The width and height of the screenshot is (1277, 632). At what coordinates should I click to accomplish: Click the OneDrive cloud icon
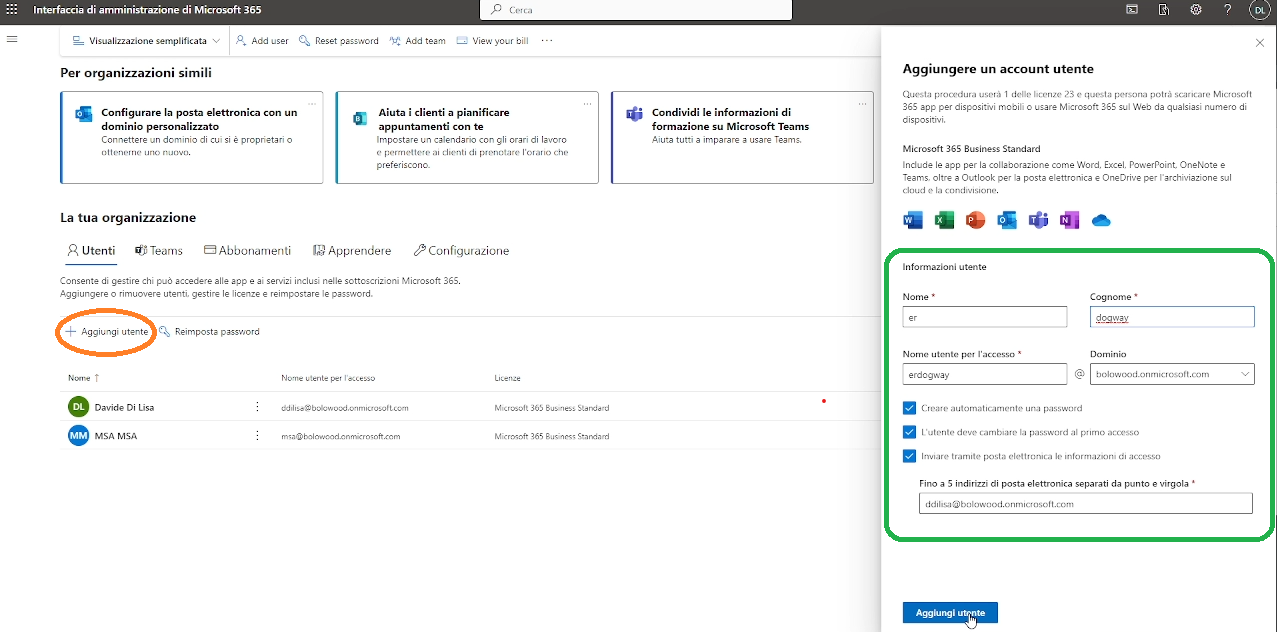pyautogui.click(x=1101, y=220)
